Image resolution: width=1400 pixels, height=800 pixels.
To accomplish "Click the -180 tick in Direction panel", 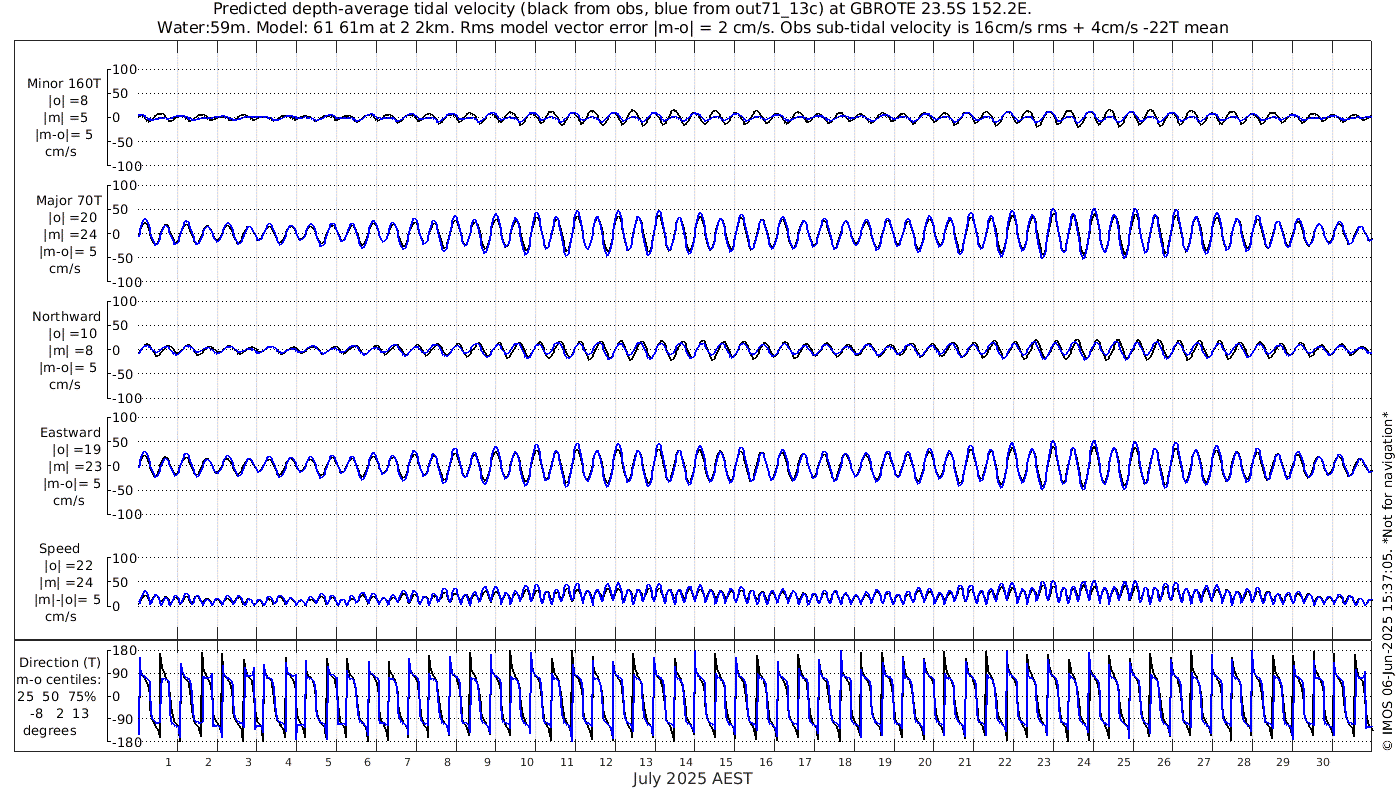I will tap(122, 741).
